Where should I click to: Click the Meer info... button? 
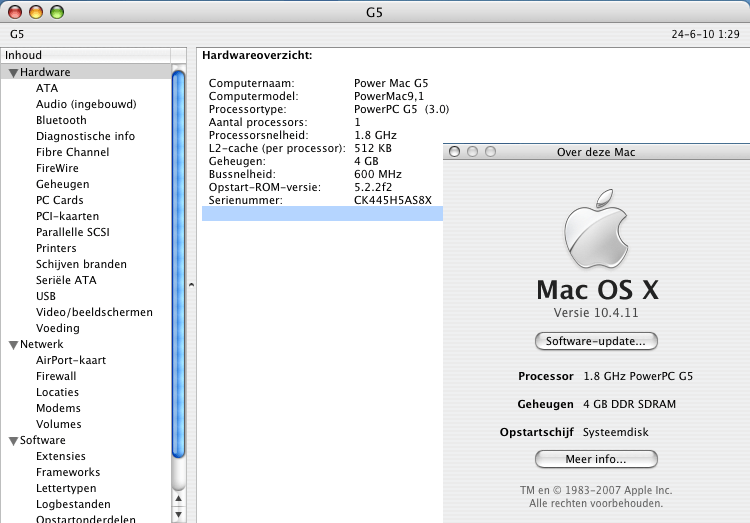tap(596, 459)
